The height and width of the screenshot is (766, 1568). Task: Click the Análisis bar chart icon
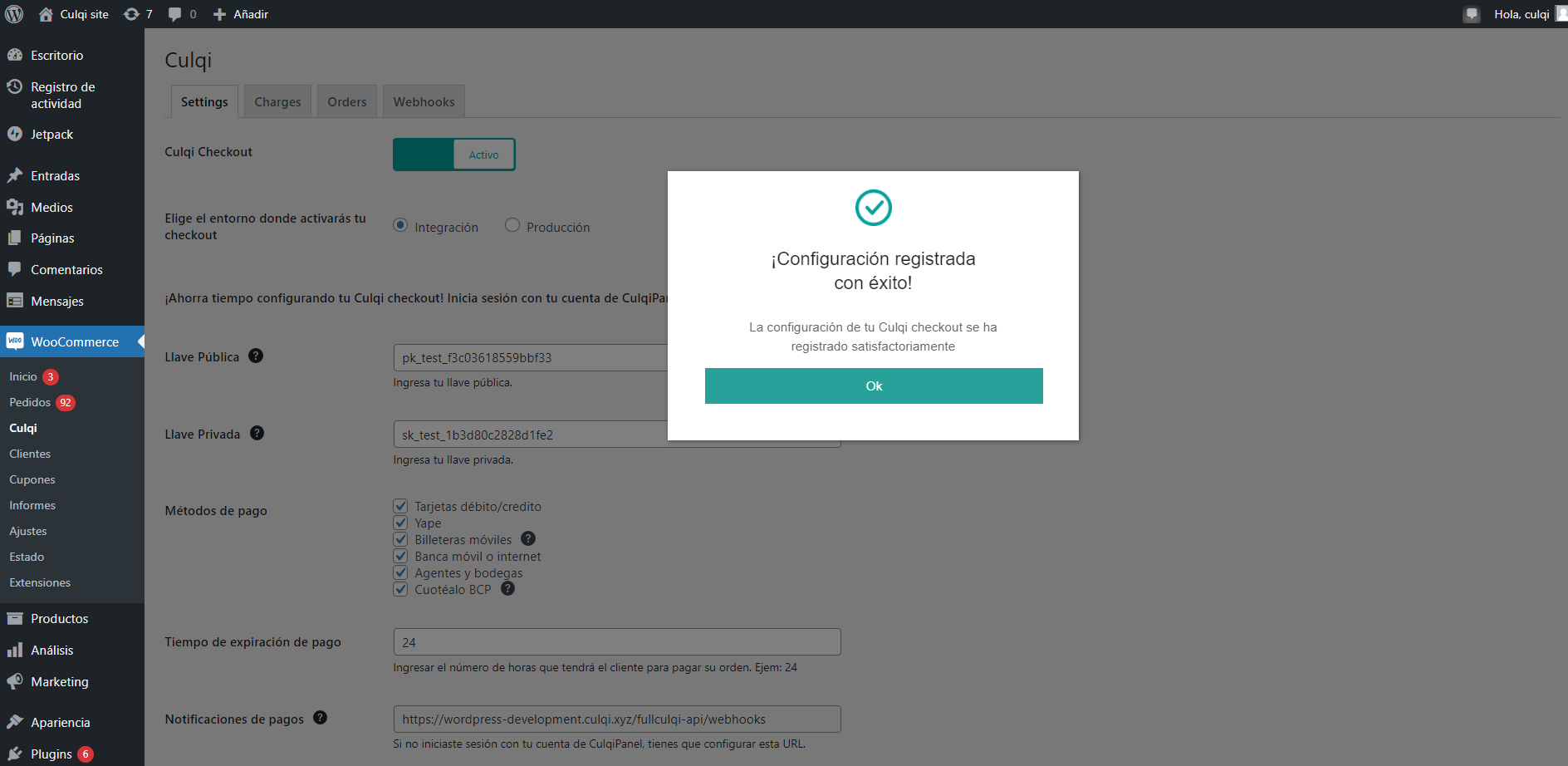point(14,650)
